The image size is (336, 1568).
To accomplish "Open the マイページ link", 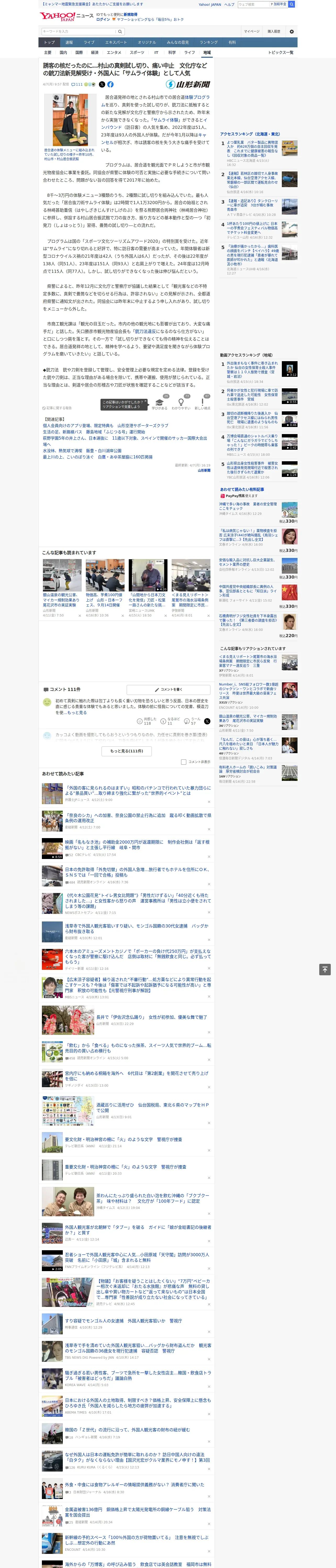I will tap(251, 31).
